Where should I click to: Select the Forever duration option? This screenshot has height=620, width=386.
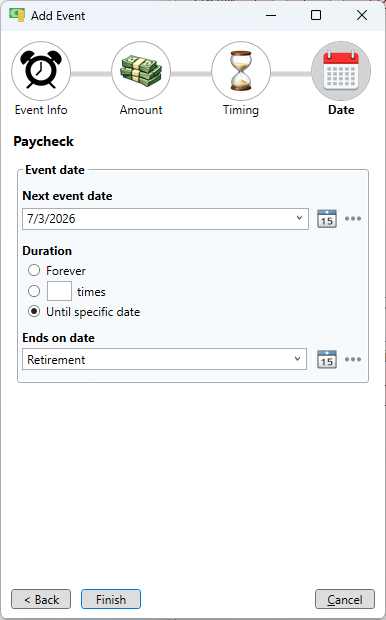(34, 270)
